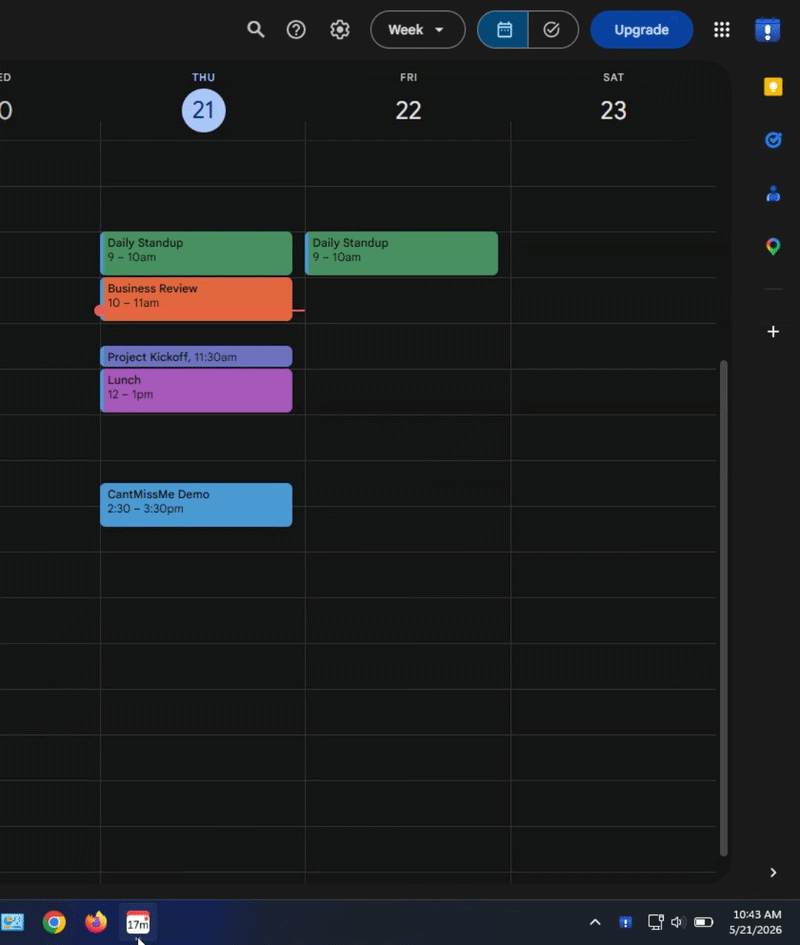The height and width of the screenshot is (945, 800).
Task: Open Contacts side panel
Action: [773, 193]
